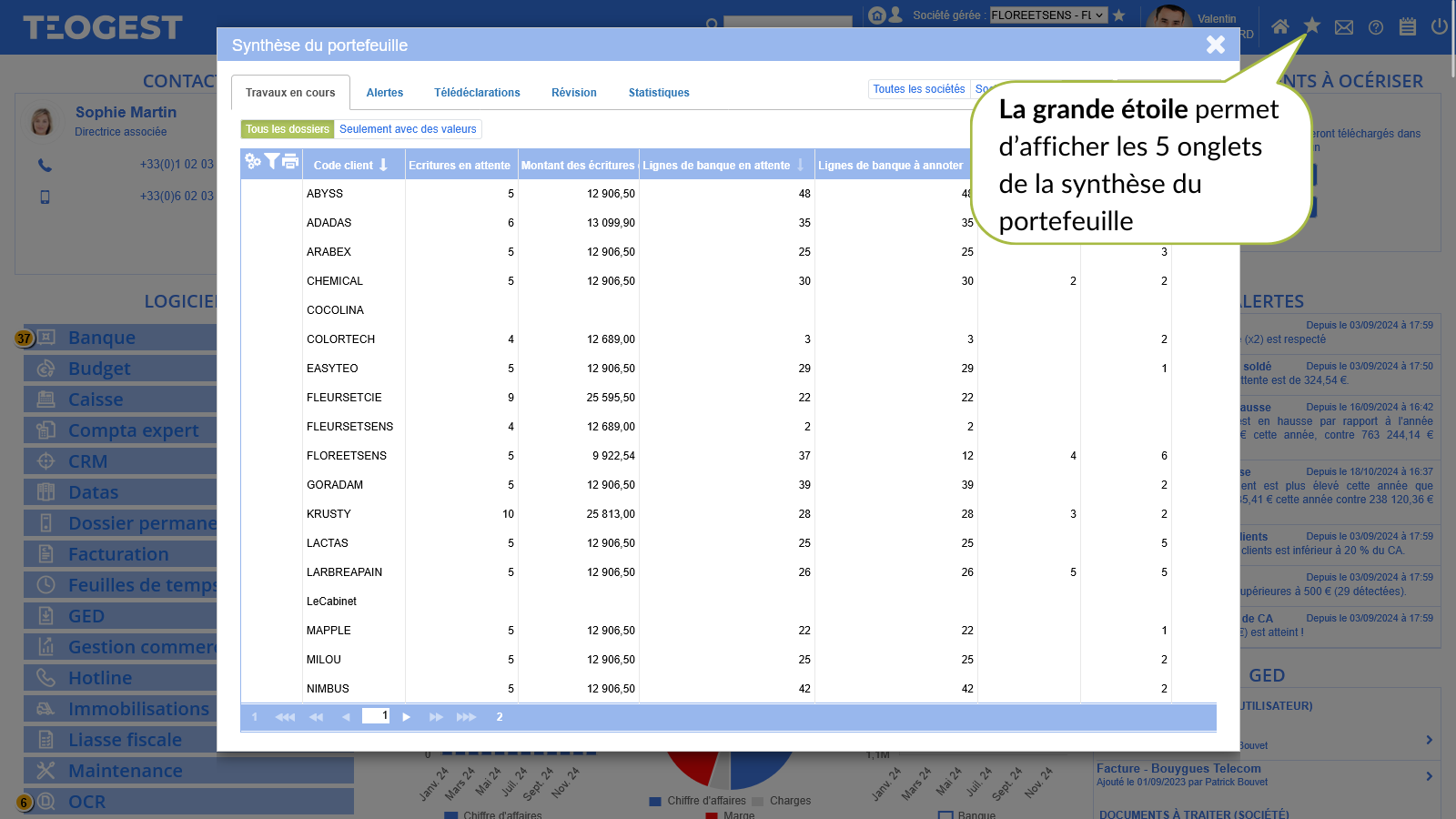
Task: Sort by Lignes de banque en attente
Action: (x=723, y=166)
